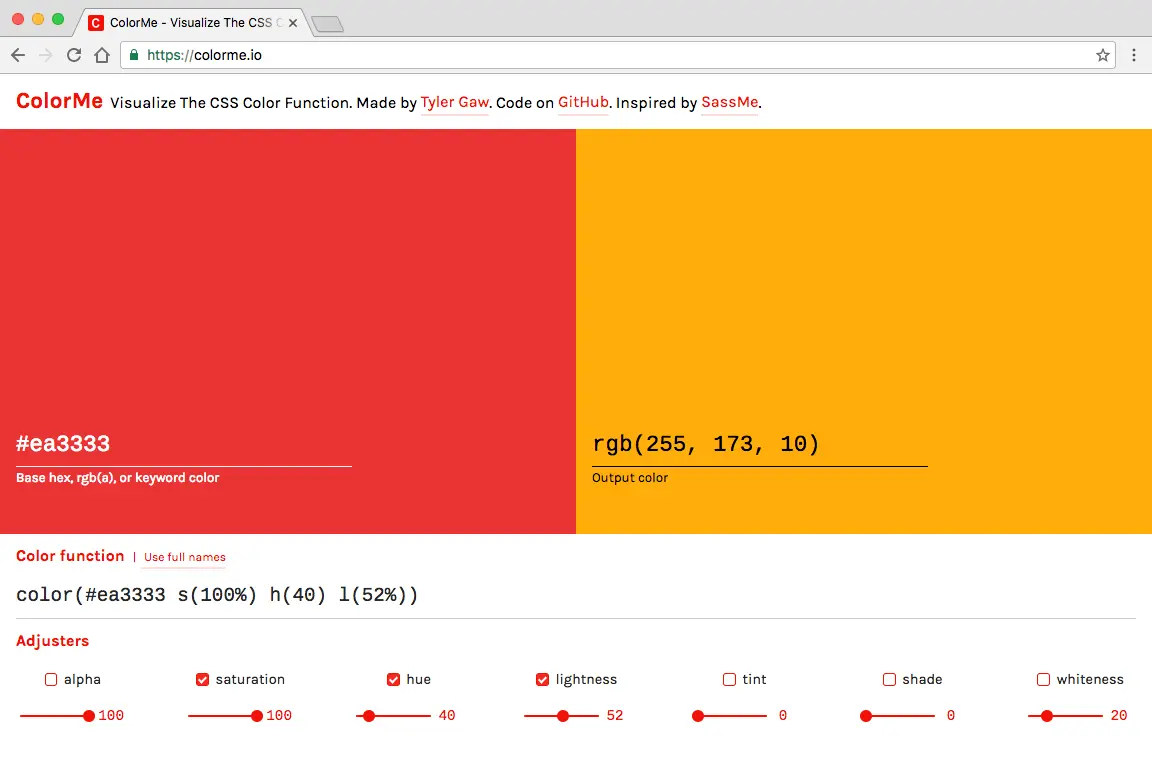Select the ColorMe browser tab
1152x758 pixels.
190,21
